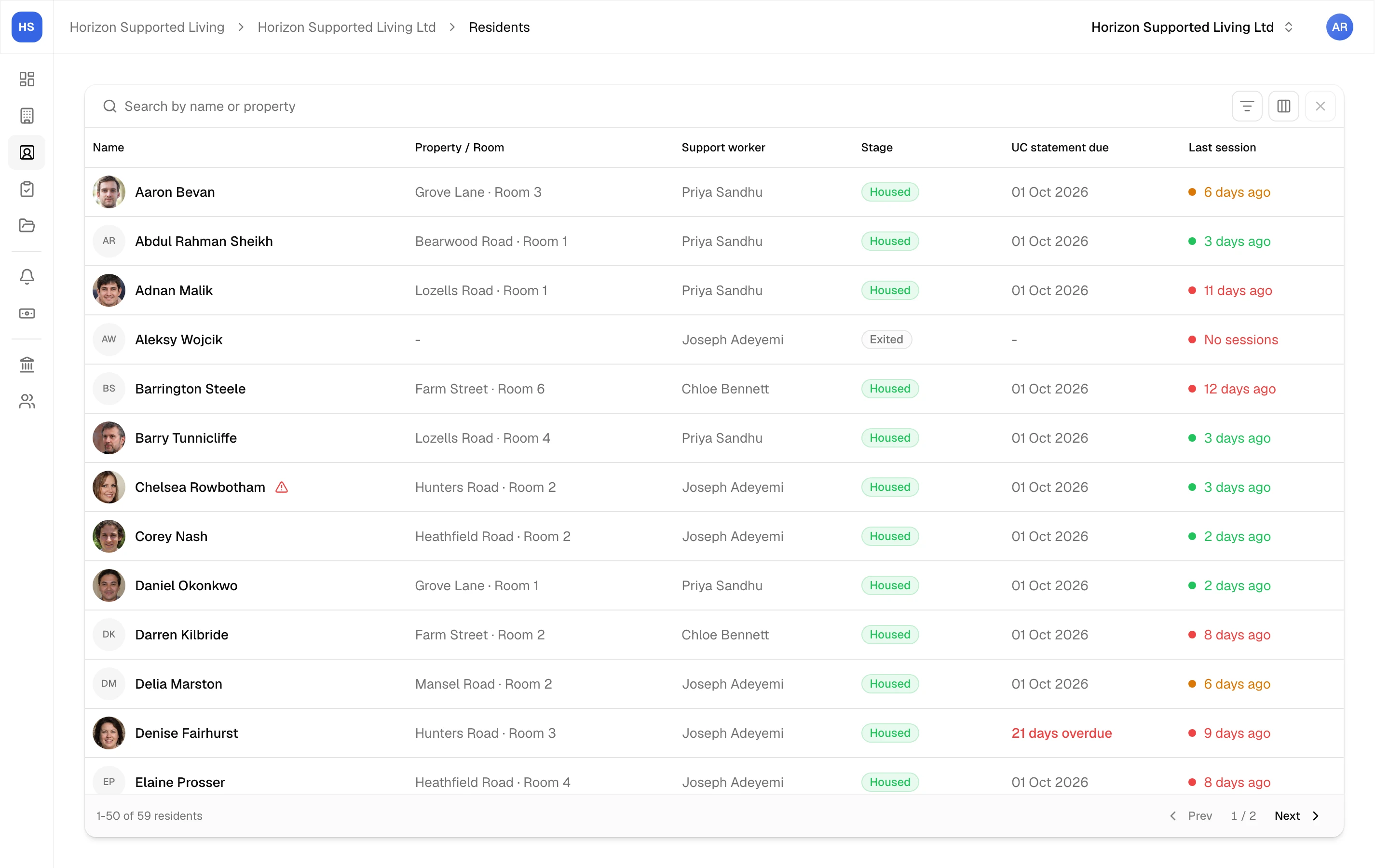
Task: Click '01 Oct 2026' in Delia Marston's row
Action: tap(1050, 684)
